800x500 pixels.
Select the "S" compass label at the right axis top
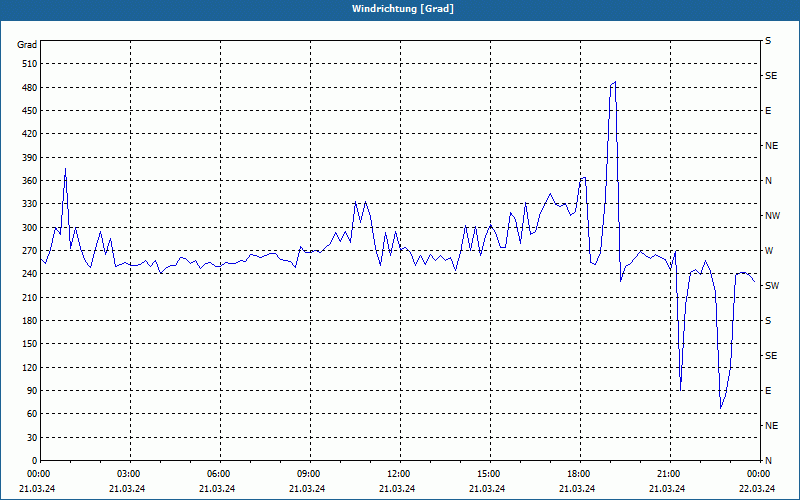tap(768, 41)
